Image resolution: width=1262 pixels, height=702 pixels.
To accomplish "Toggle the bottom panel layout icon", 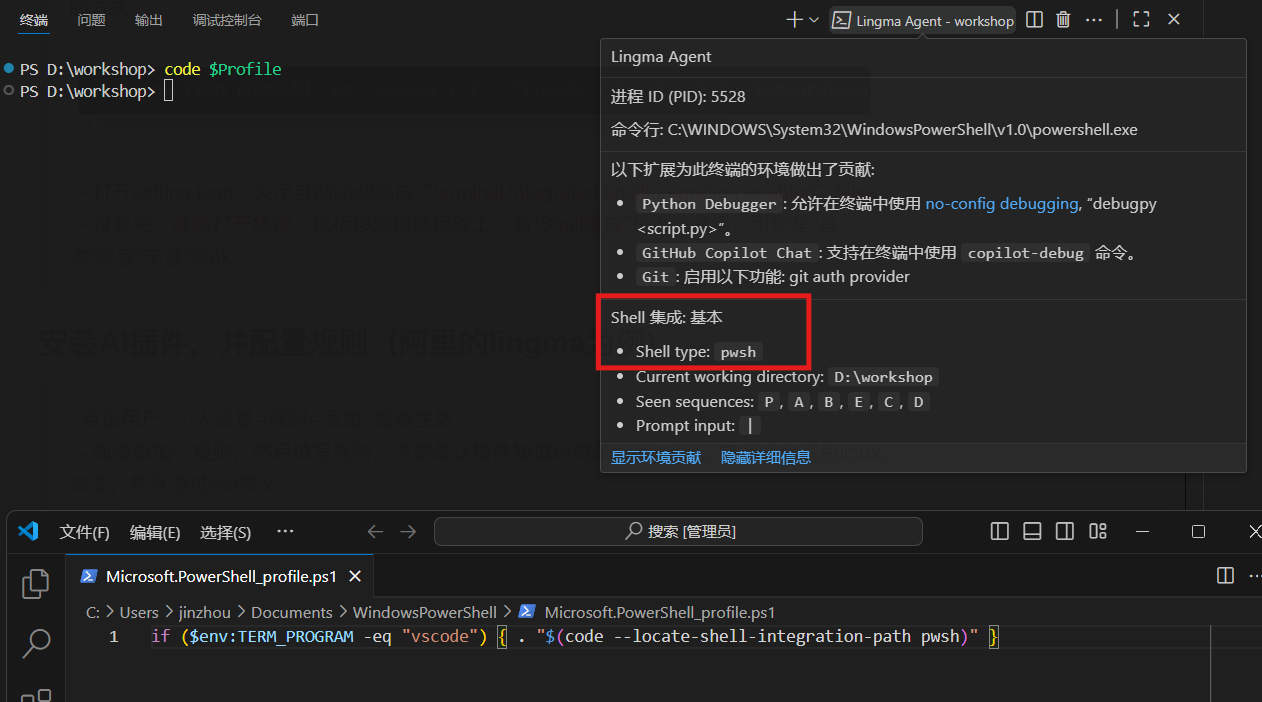I will pos(1032,531).
